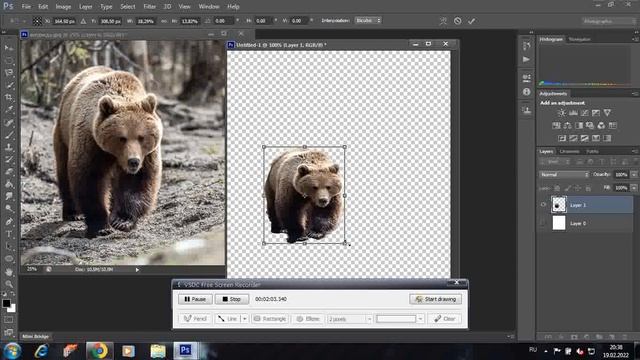
Task: Expand the Doc status info arrow
Action: [137, 270]
